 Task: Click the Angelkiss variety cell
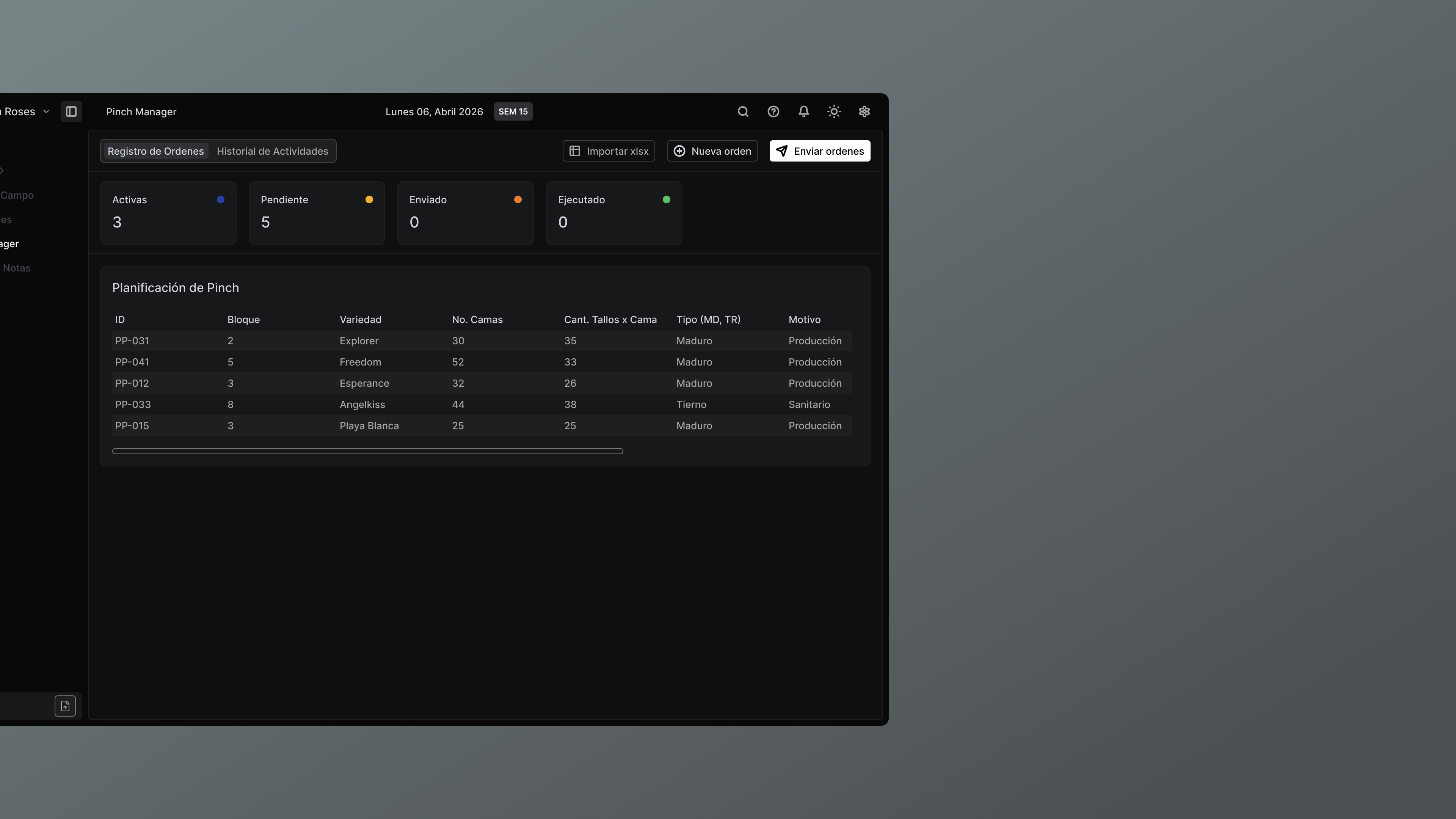(362, 404)
